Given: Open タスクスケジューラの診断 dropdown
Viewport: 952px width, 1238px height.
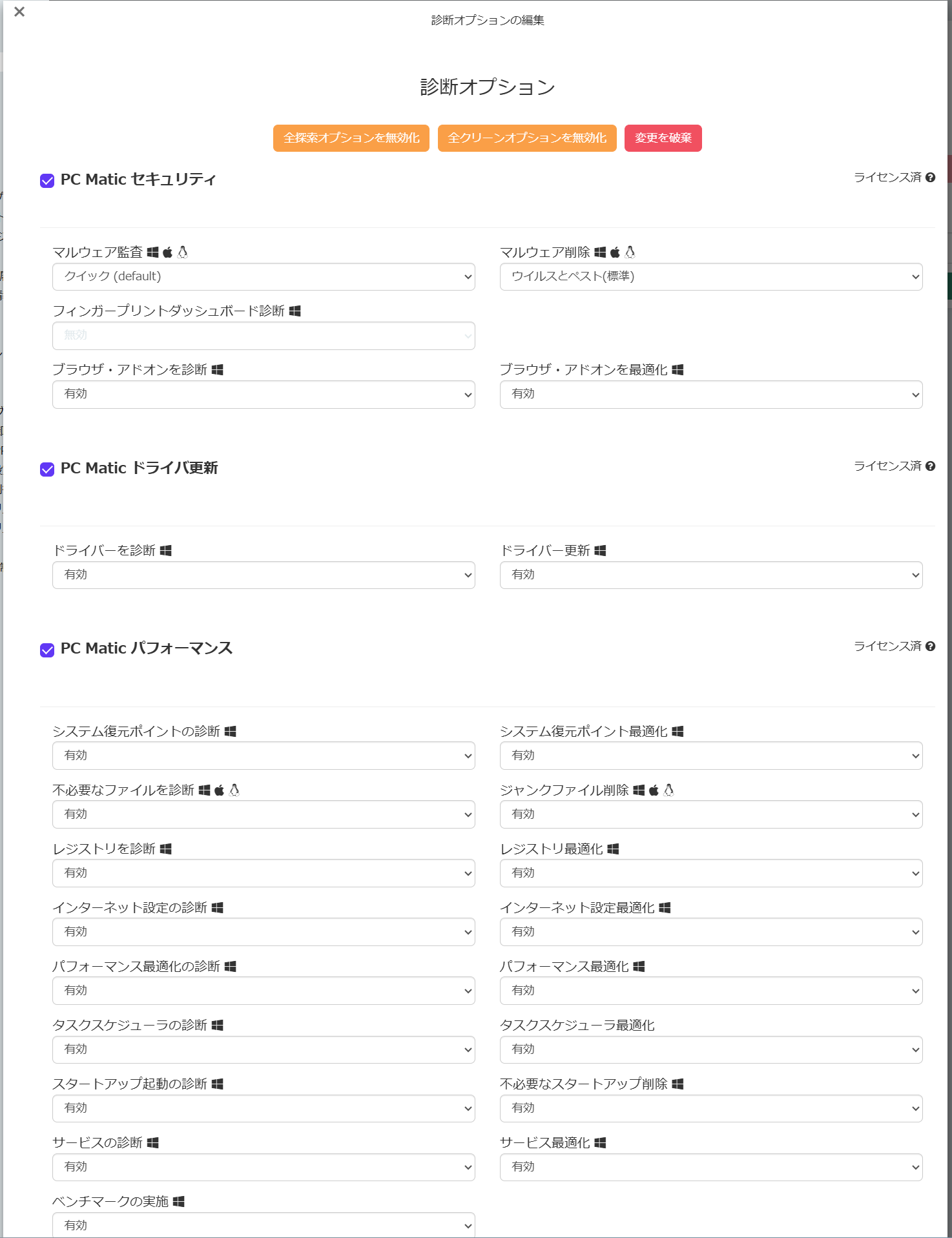Looking at the screenshot, I should [264, 1049].
